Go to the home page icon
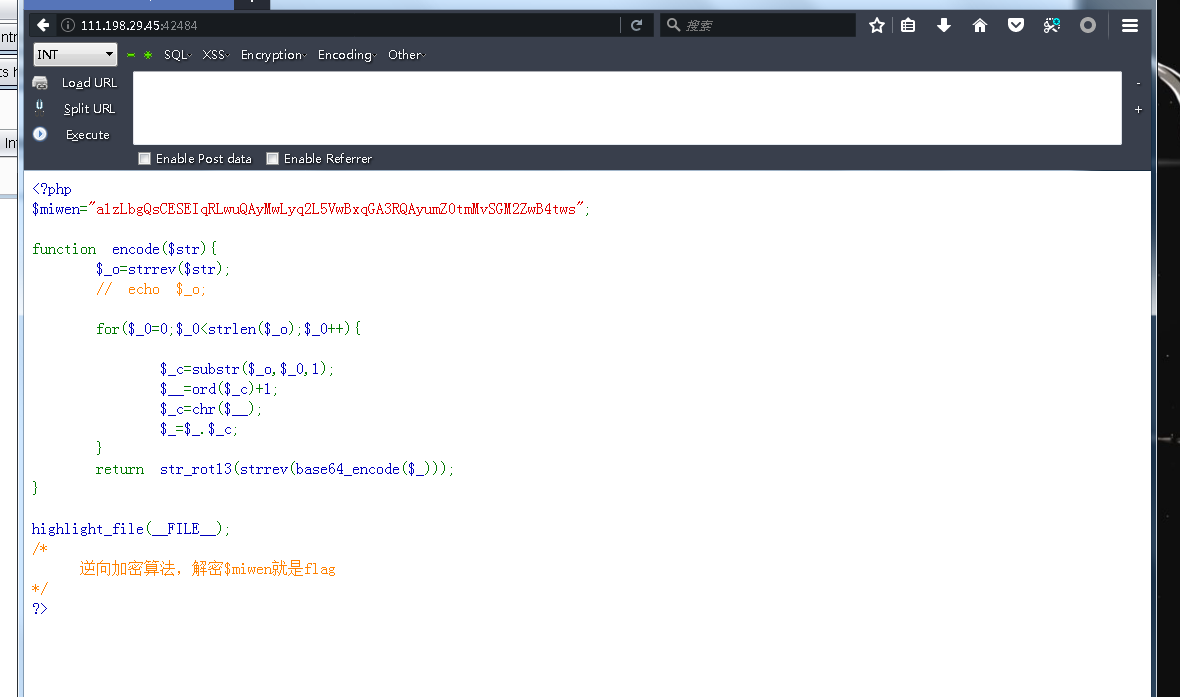The width and height of the screenshot is (1180, 697). [980, 26]
